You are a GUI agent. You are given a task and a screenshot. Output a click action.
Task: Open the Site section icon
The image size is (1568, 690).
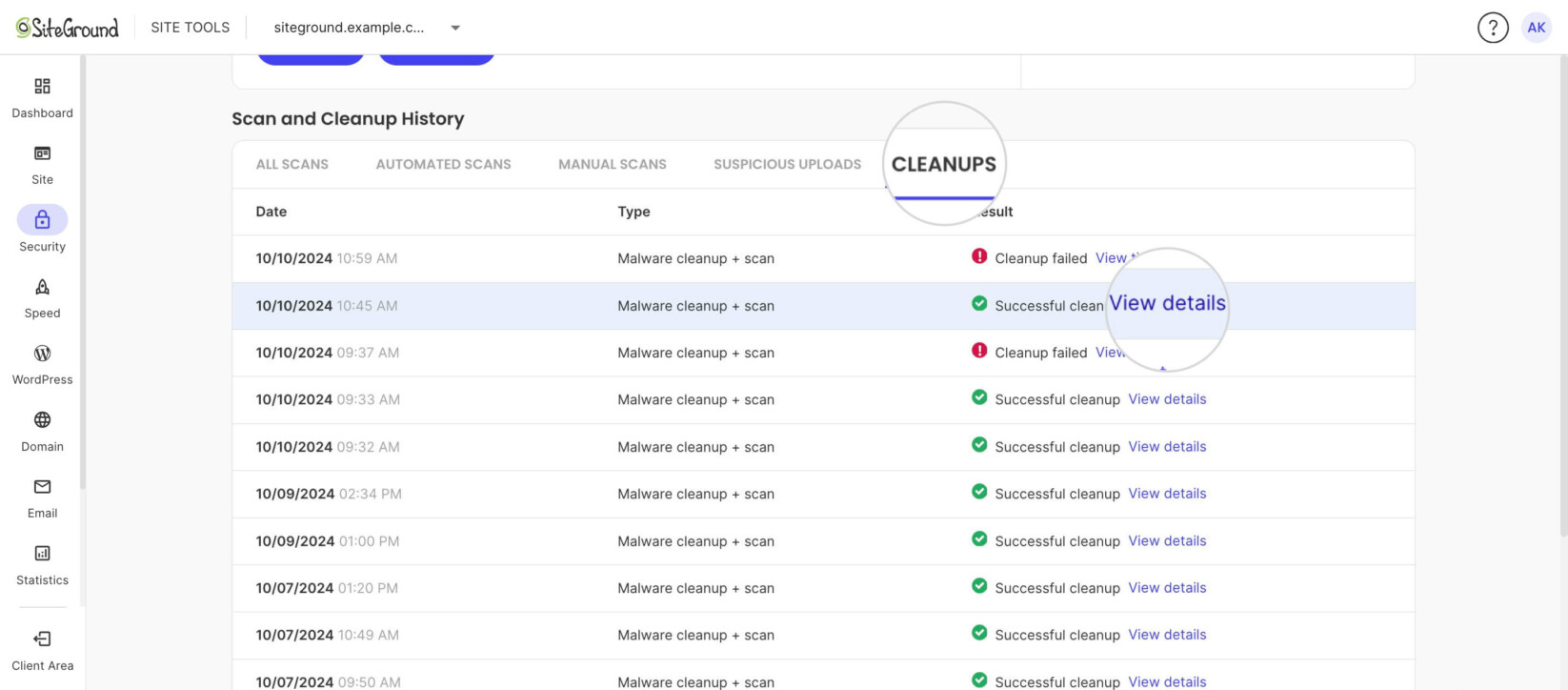[42, 153]
